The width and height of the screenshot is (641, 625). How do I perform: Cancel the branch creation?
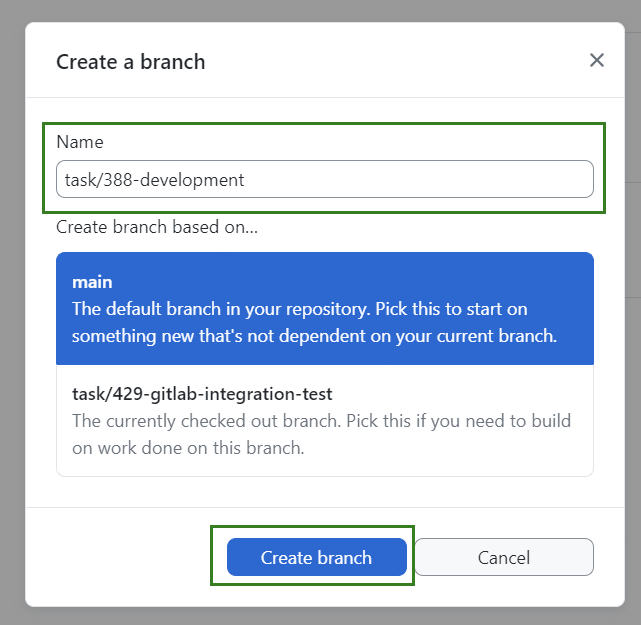504,557
